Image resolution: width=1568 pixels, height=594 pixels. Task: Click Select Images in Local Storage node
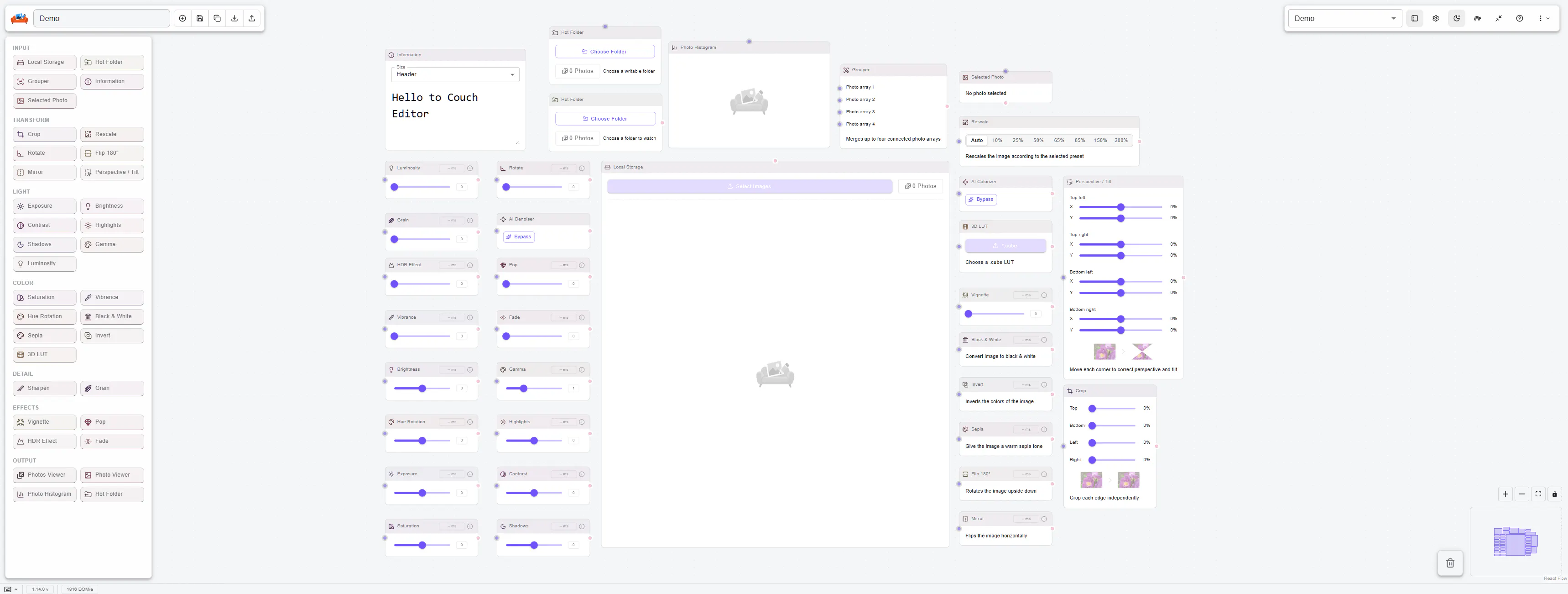click(749, 186)
